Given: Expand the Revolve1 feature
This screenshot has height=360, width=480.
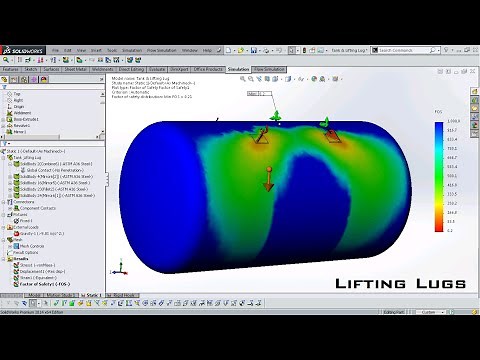Looking at the screenshot, I should pyautogui.click(x=4, y=126).
